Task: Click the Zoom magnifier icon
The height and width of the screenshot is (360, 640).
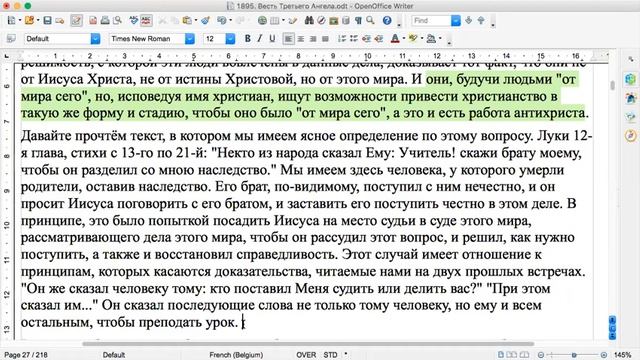Action: (x=370, y=20)
